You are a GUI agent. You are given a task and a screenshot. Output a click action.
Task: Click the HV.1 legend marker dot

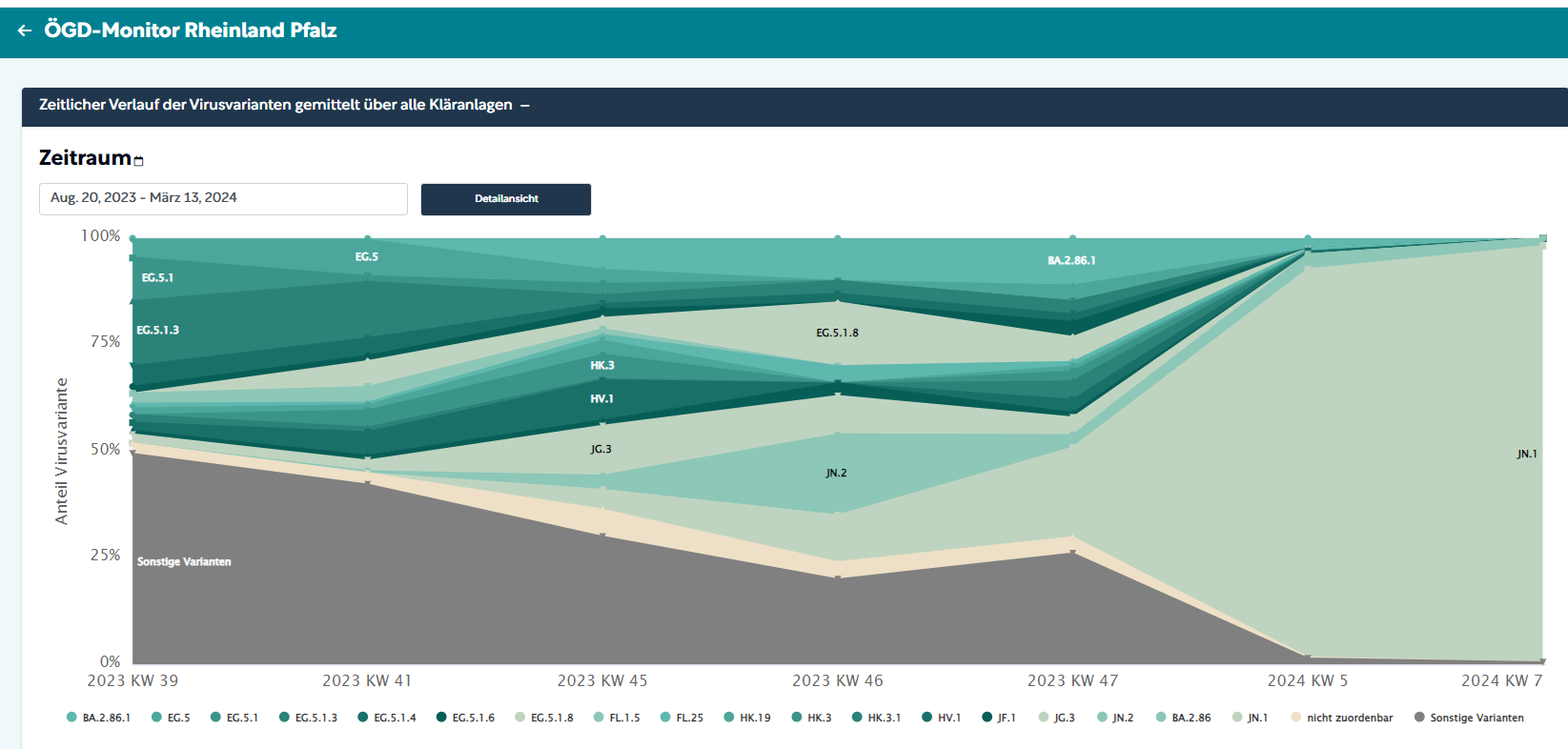pos(927,718)
